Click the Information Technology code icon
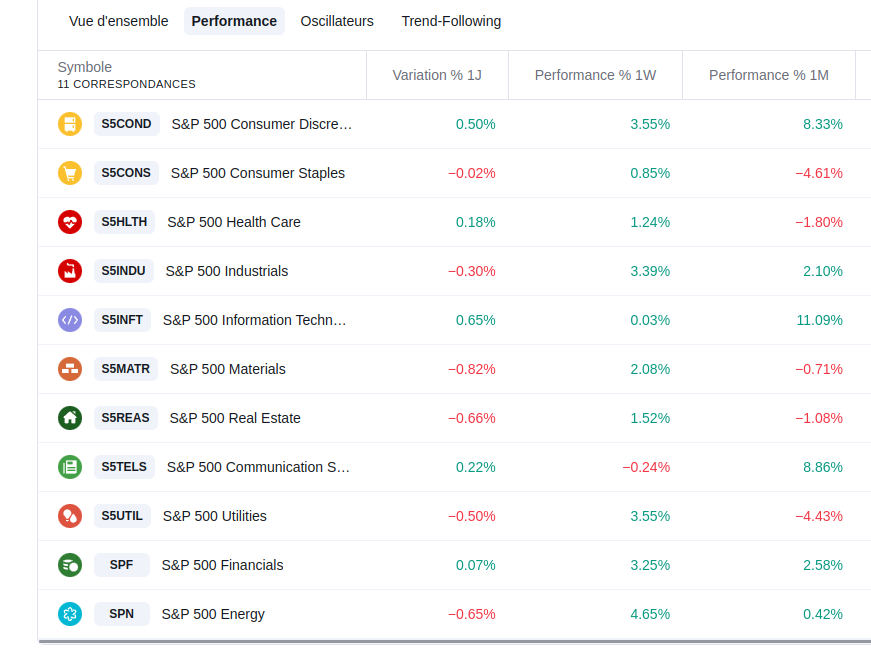This screenshot has width=871, height=660. tap(69, 320)
